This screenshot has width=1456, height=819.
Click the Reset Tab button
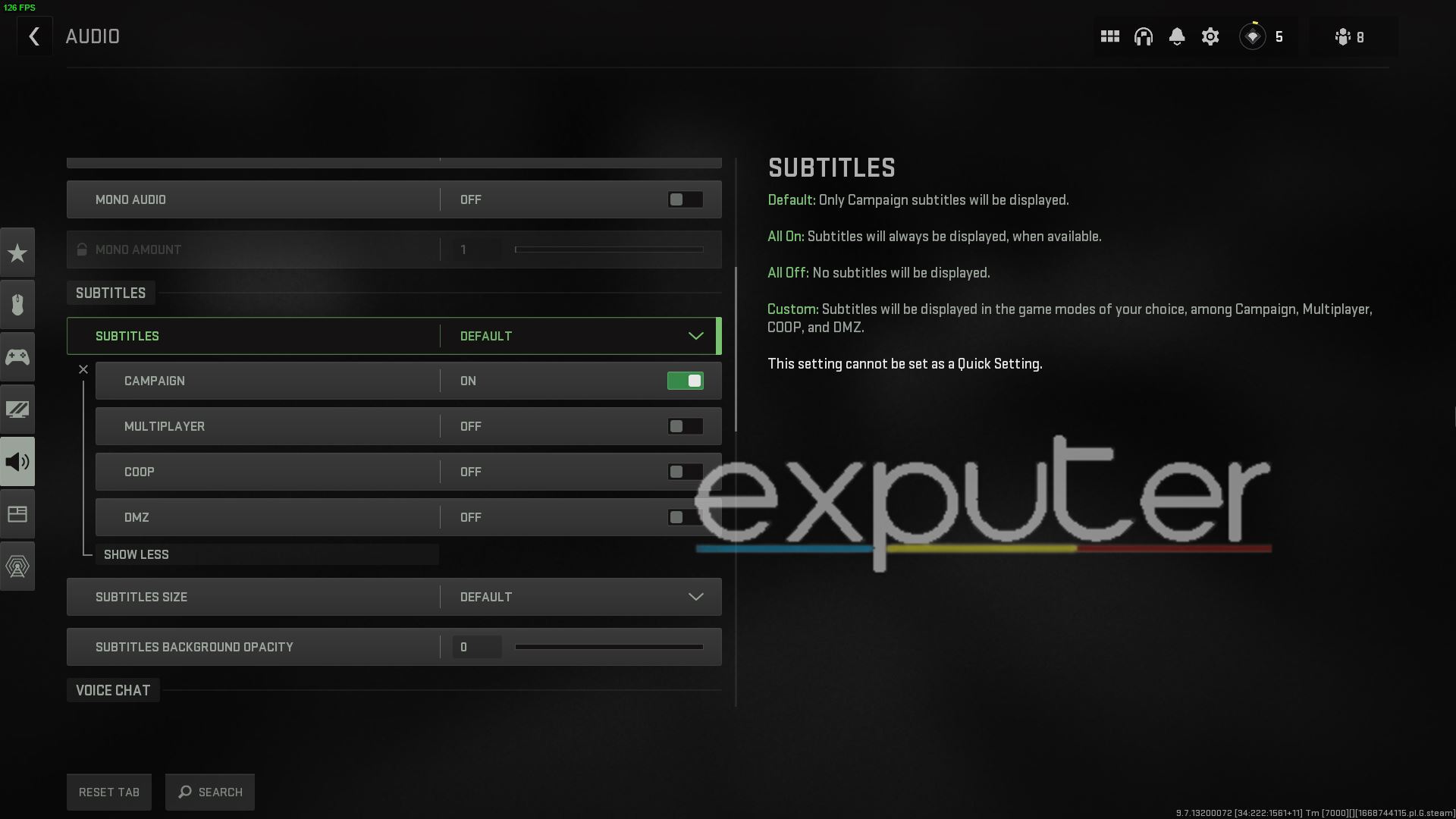tap(109, 791)
